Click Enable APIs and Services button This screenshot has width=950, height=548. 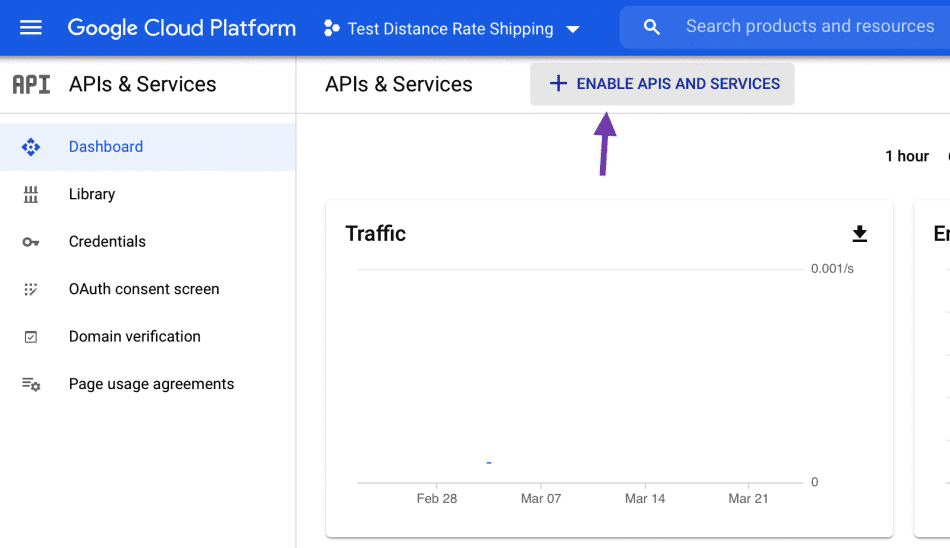pyautogui.click(x=662, y=84)
